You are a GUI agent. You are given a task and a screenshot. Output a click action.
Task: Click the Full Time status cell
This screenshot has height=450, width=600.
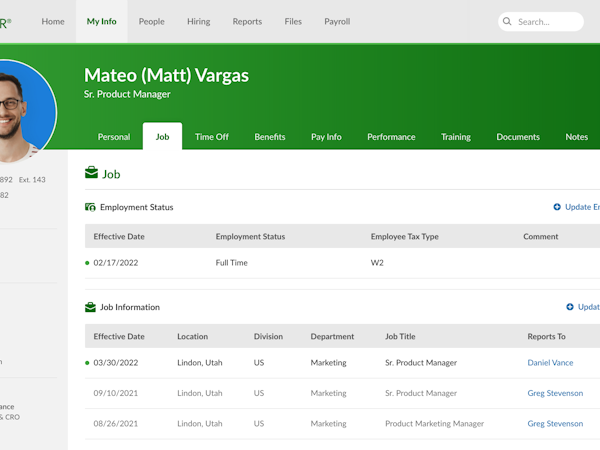tap(232, 263)
